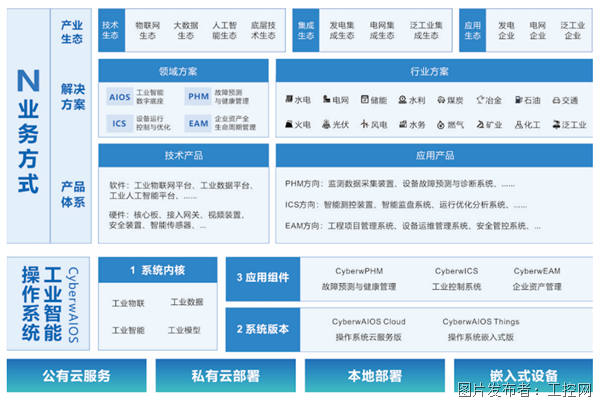The height and width of the screenshot is (404, 600).
Task: Select the EAM badge in 领域方案
Action: [198, 123]
